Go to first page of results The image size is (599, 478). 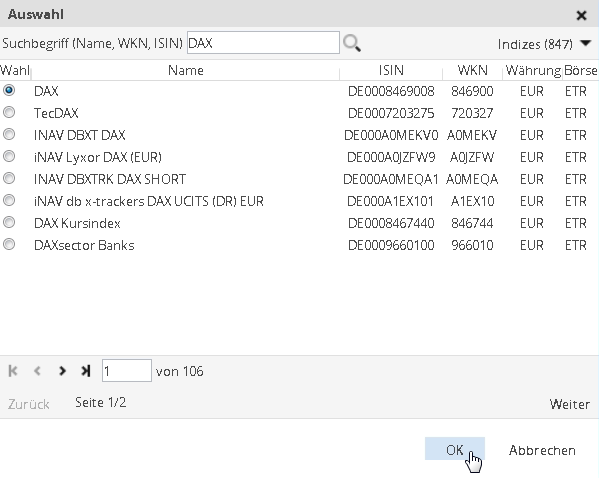[x=13, y=371]
